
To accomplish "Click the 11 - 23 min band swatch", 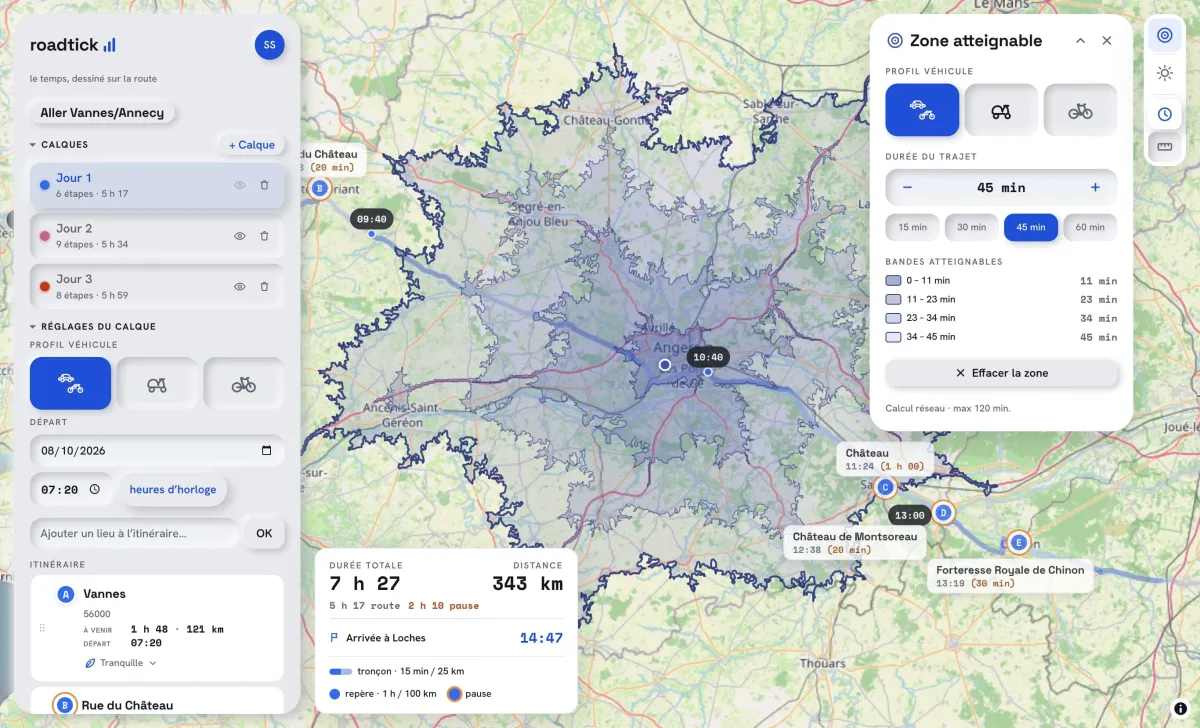I will pyautogui.click(x=893, y=299).
